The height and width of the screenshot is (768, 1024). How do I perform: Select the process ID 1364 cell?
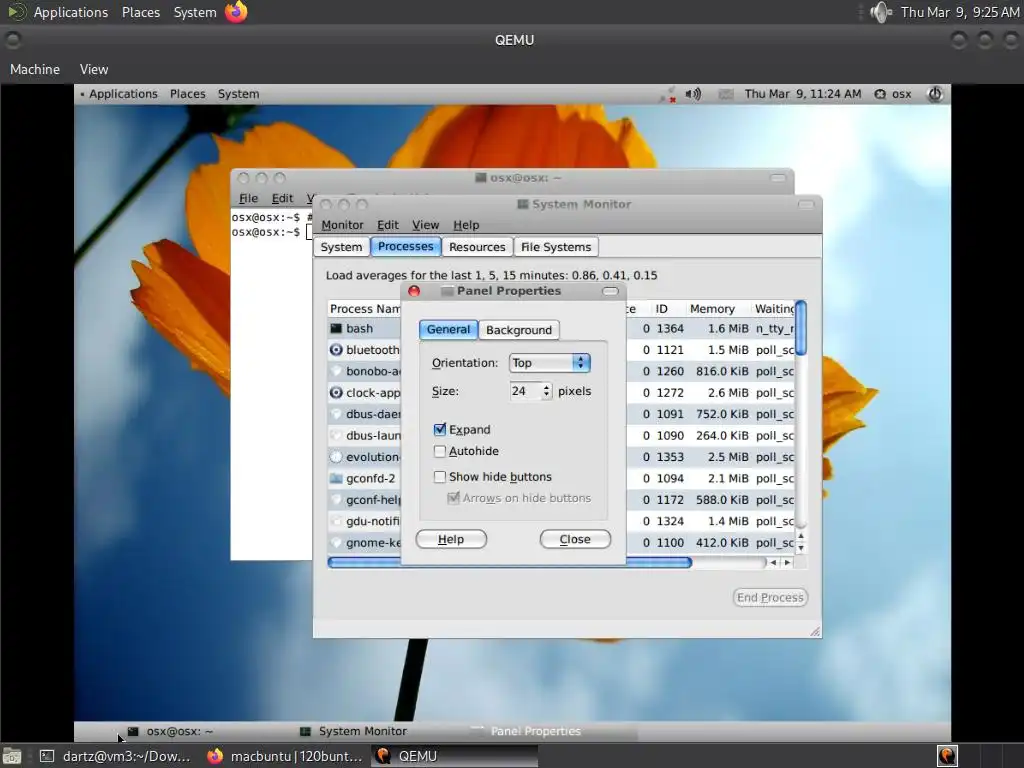click(670, 328)
